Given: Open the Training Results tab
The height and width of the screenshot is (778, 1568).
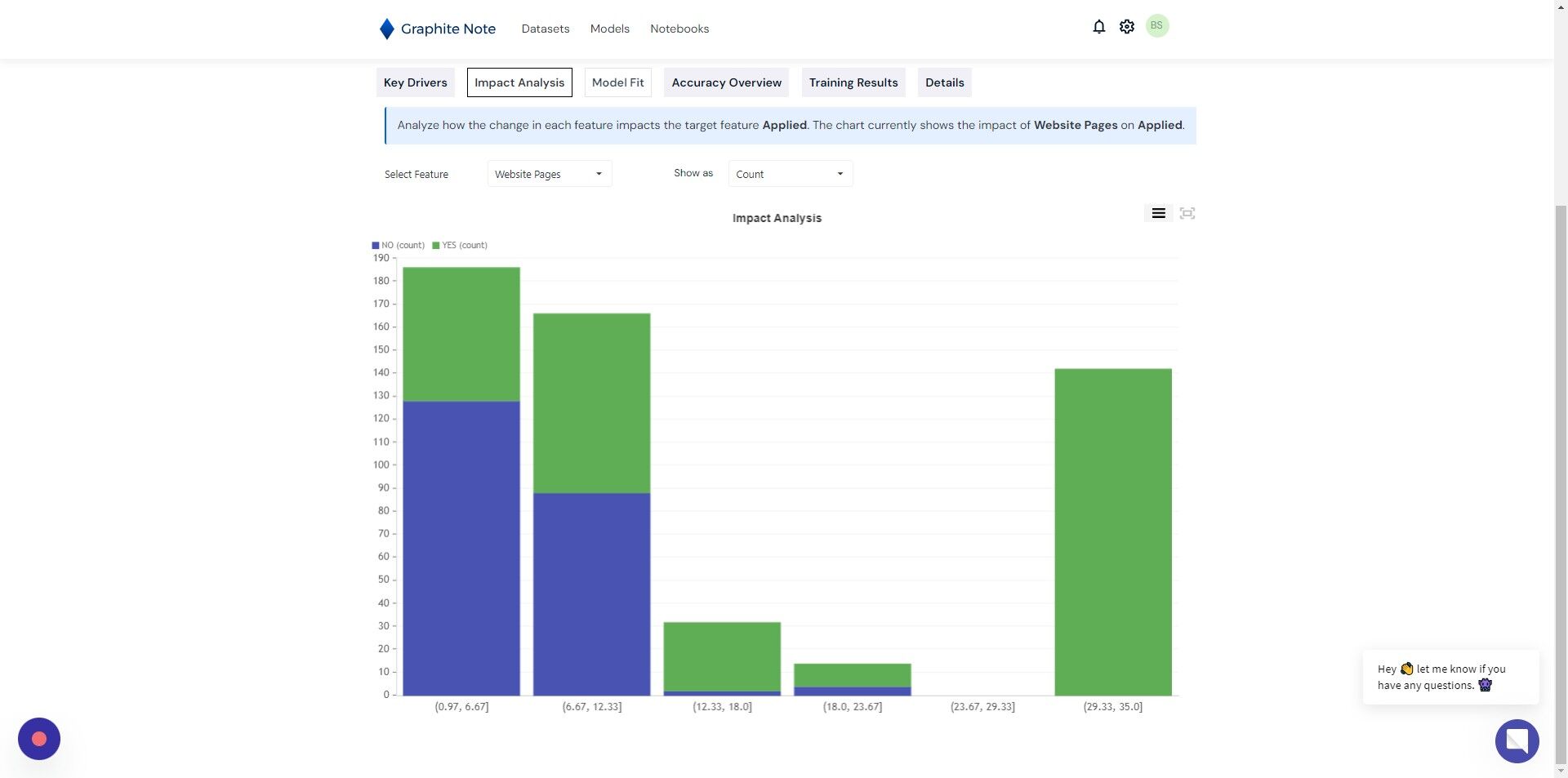Looking at the screenshot, I should coord(853,82).
